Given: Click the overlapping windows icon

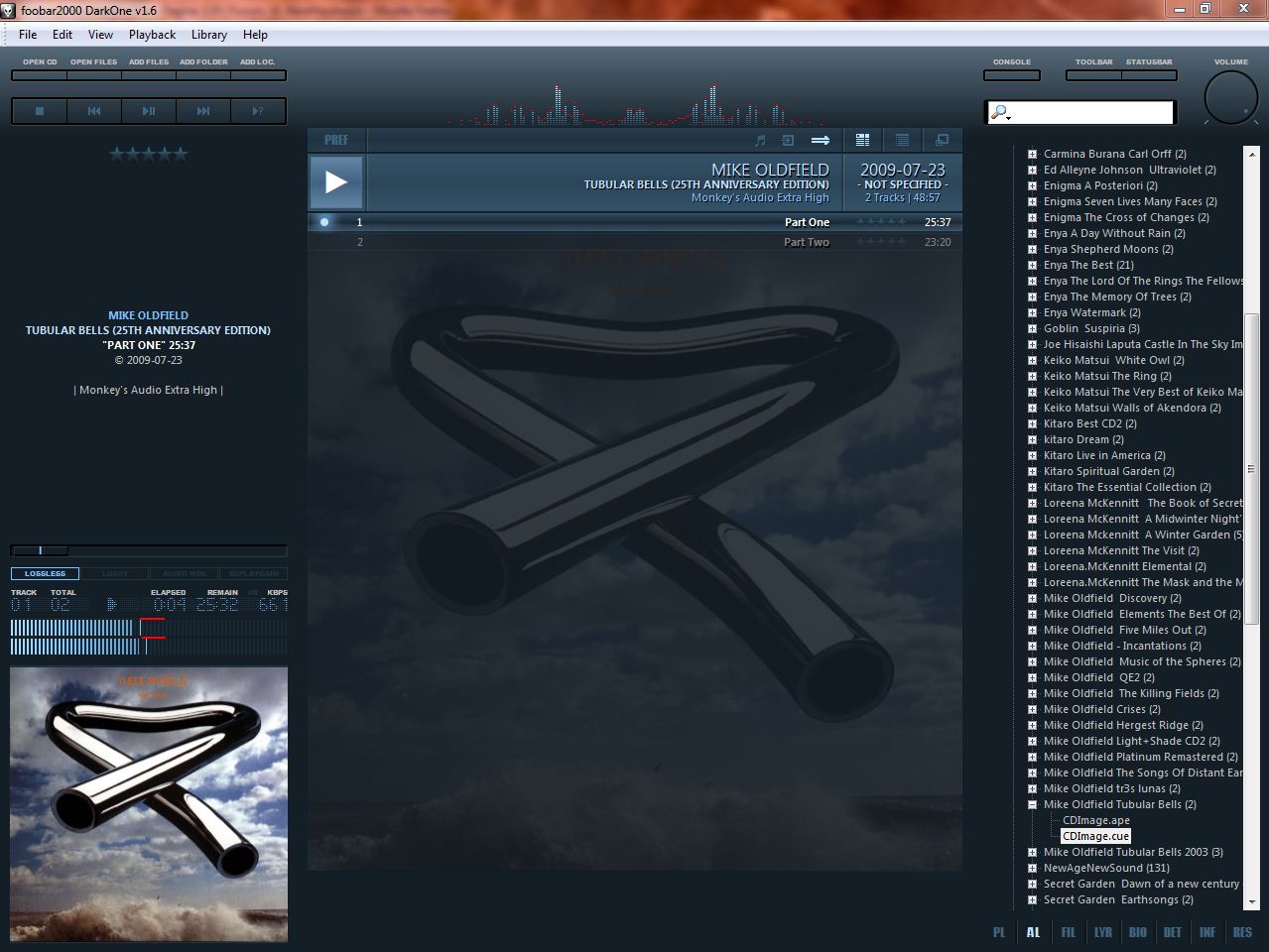Looking at the screenshot, I should pos(942,140).
